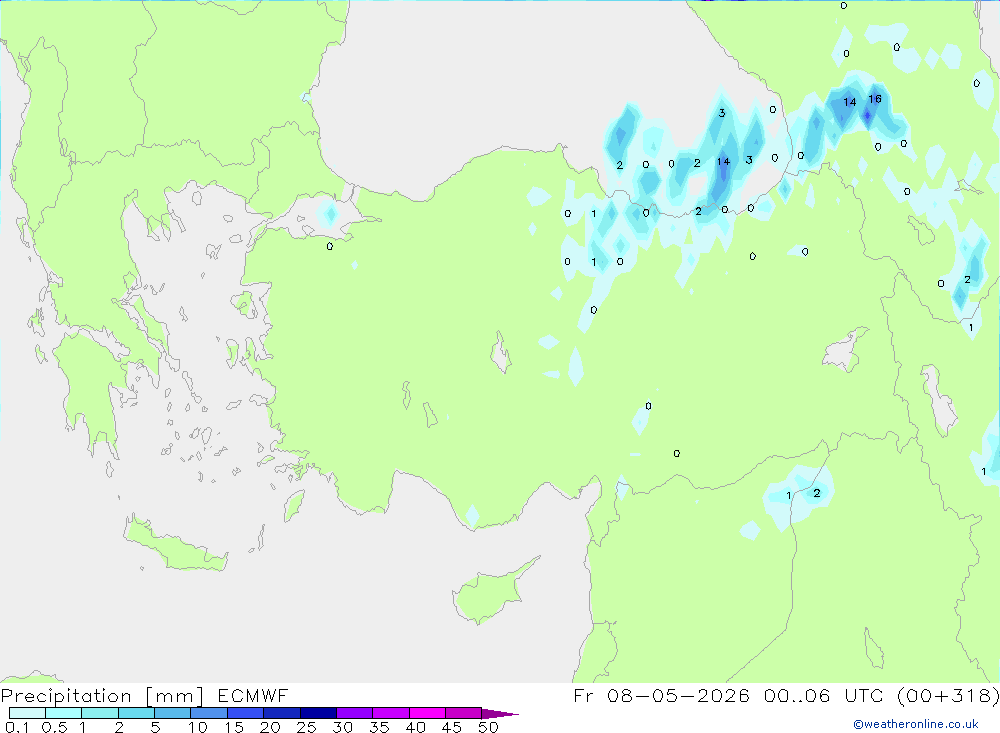Click the '10' legend scale label
Screen dimensions: 1000x733
[198, 727]
